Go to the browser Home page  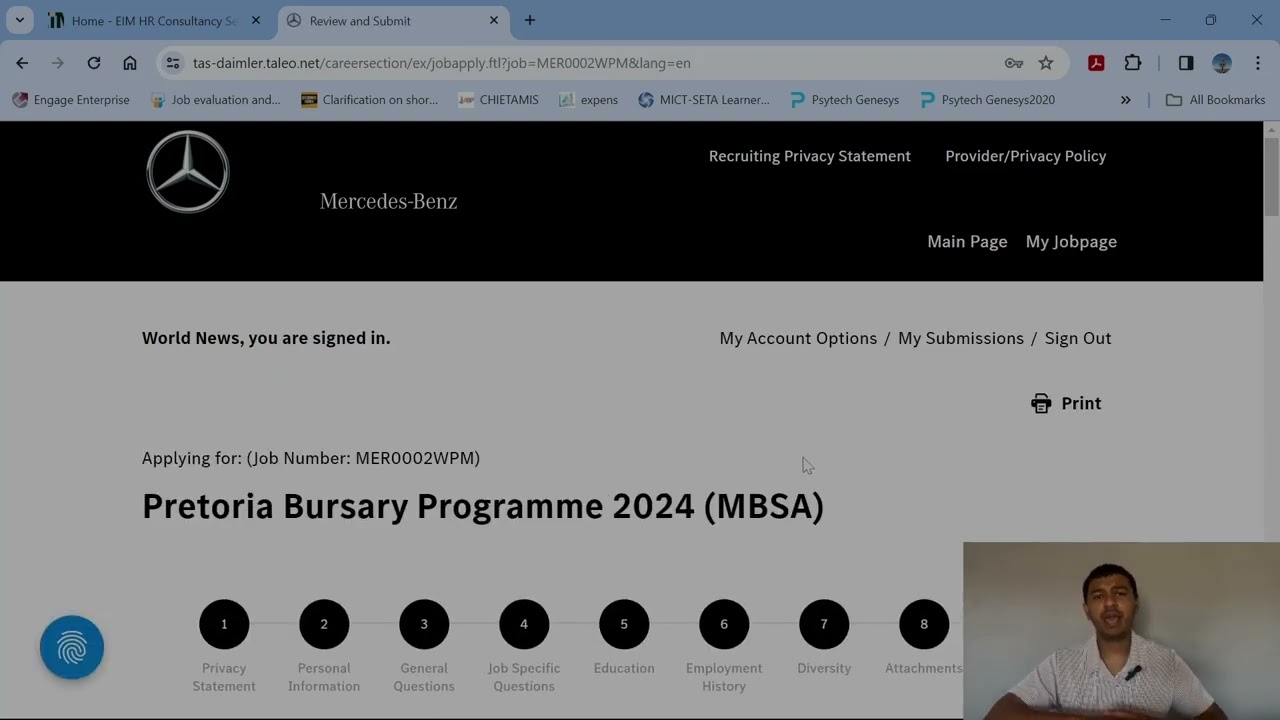coord(130,63)
